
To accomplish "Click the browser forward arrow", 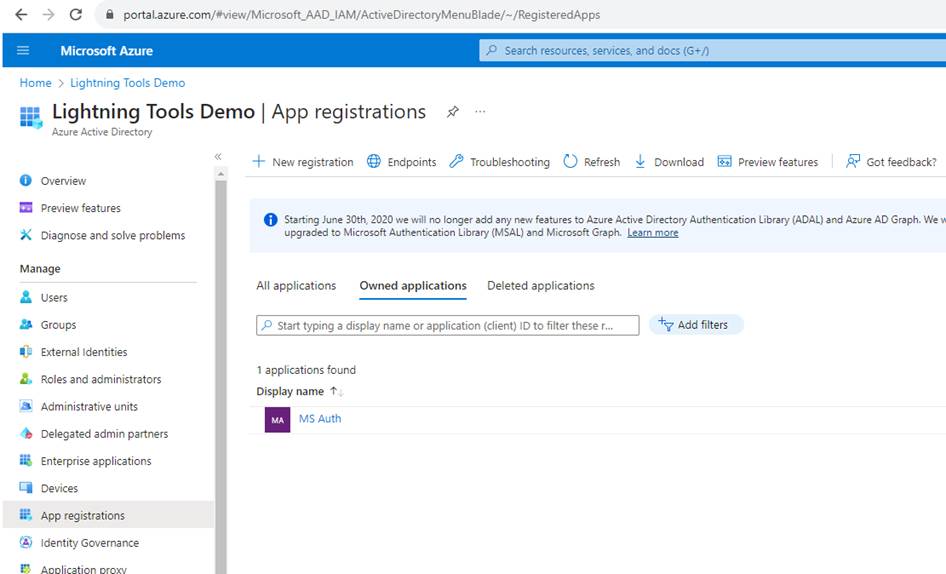I will (48, 14).
